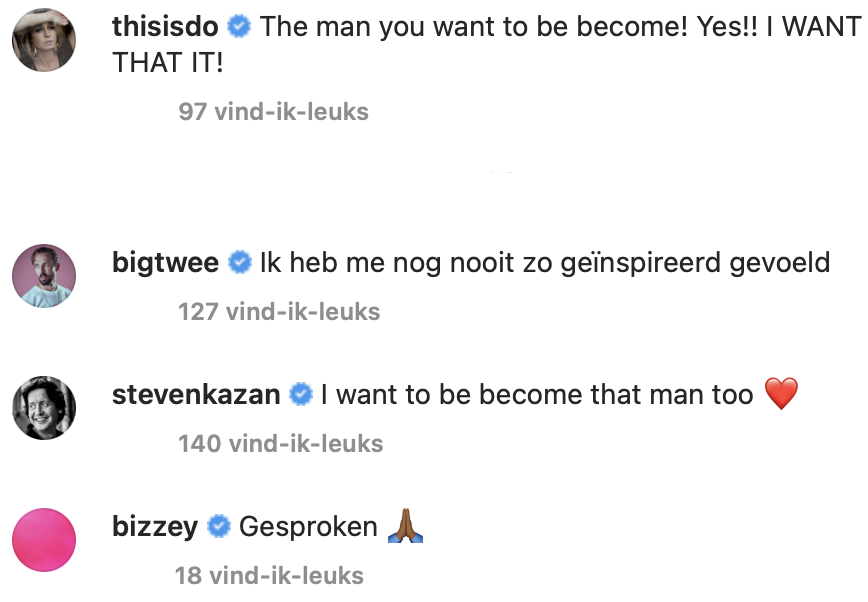Image resolution: width=868 pixels, height=602 pixels.
Task: Select the bizzey username
Action: click(155, 527)
